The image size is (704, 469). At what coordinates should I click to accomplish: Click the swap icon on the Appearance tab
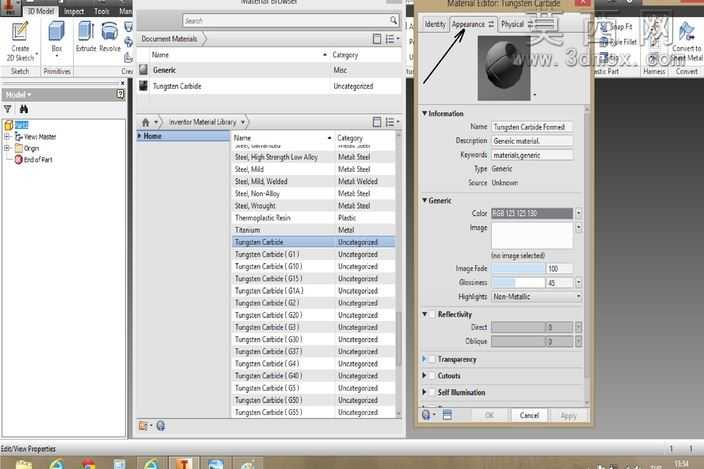[491, 24]
